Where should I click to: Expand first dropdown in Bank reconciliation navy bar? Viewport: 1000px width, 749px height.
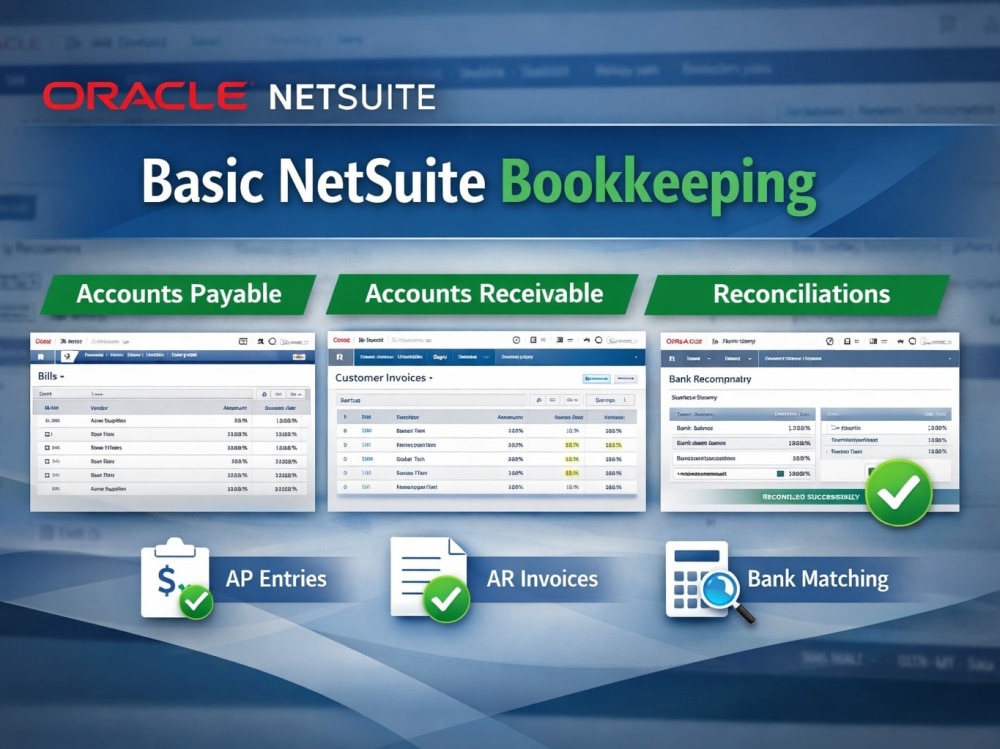tap(708, 359)
